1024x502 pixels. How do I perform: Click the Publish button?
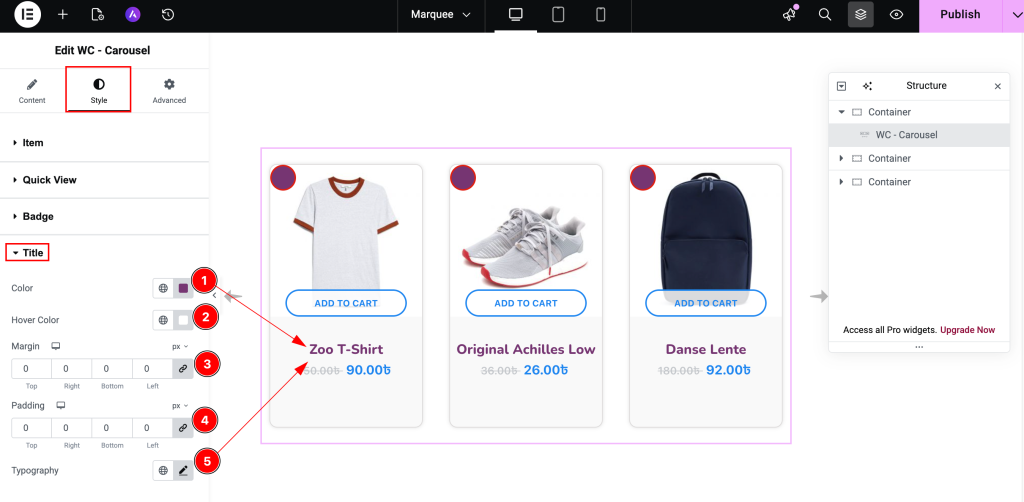pos(959,15)
